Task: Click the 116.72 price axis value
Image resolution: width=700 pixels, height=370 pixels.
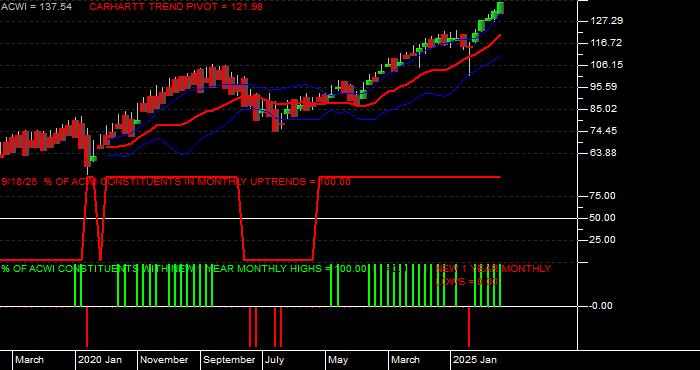Action: pyautogui.click(x=605, y=43)
